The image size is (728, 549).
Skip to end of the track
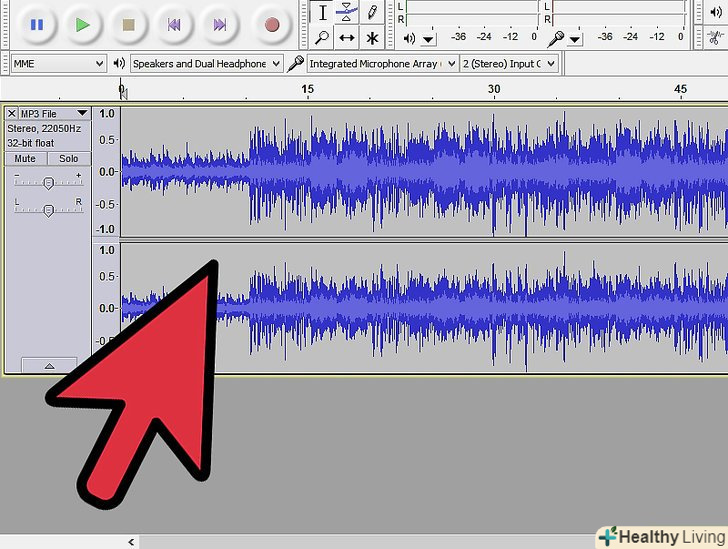(220, 24)
